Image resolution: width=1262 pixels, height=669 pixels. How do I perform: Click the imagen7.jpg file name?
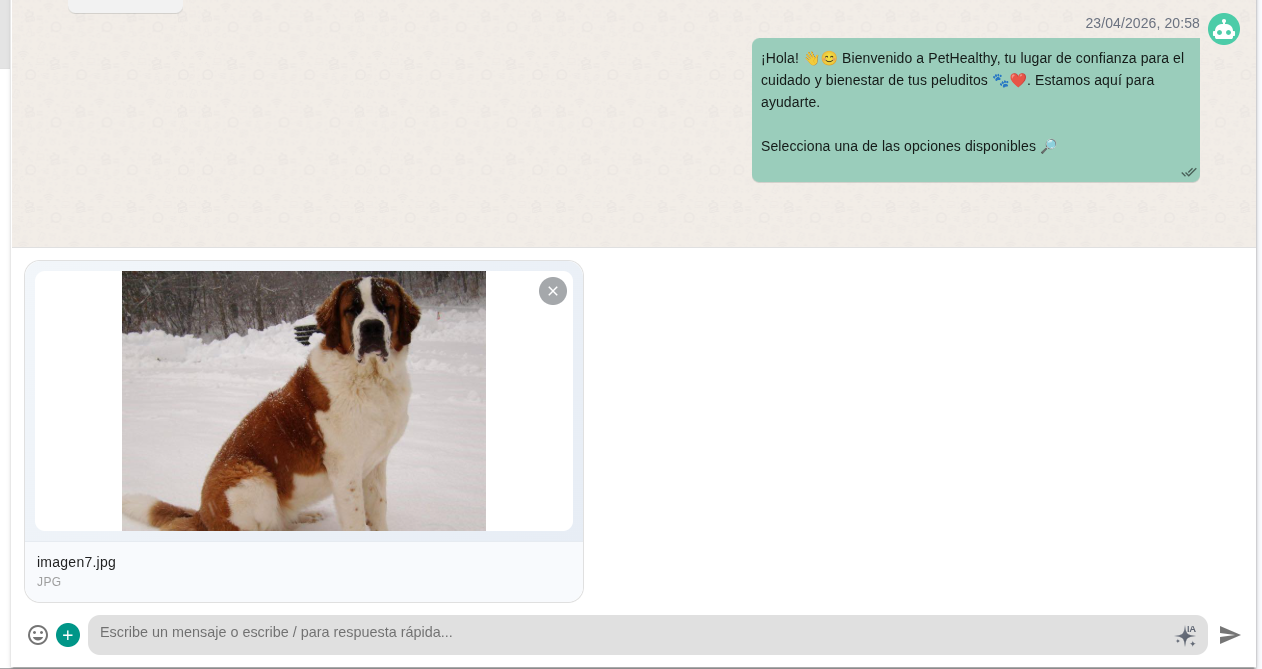[76, 562]
